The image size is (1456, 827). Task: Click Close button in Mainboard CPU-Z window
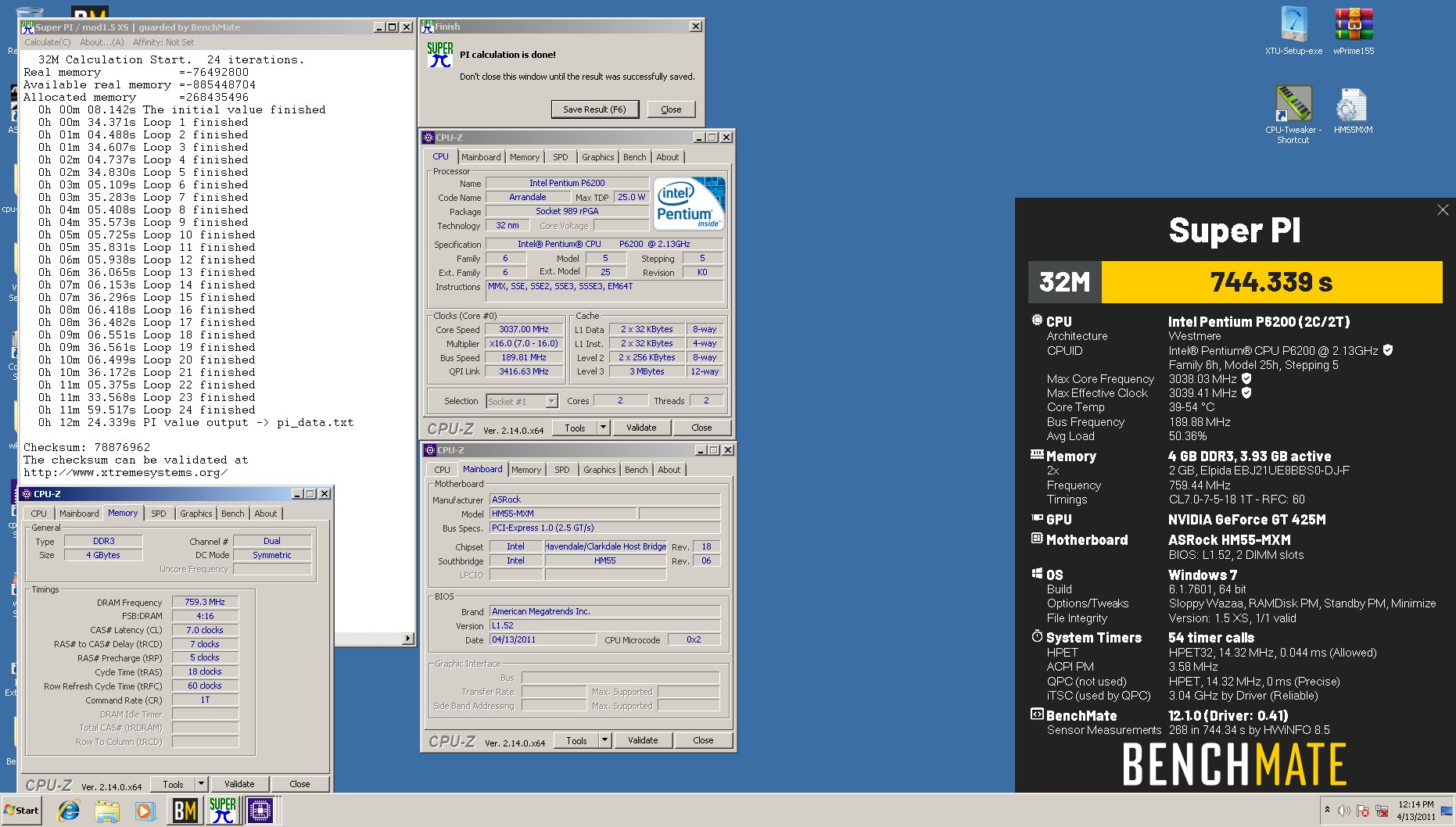point(703,740)
